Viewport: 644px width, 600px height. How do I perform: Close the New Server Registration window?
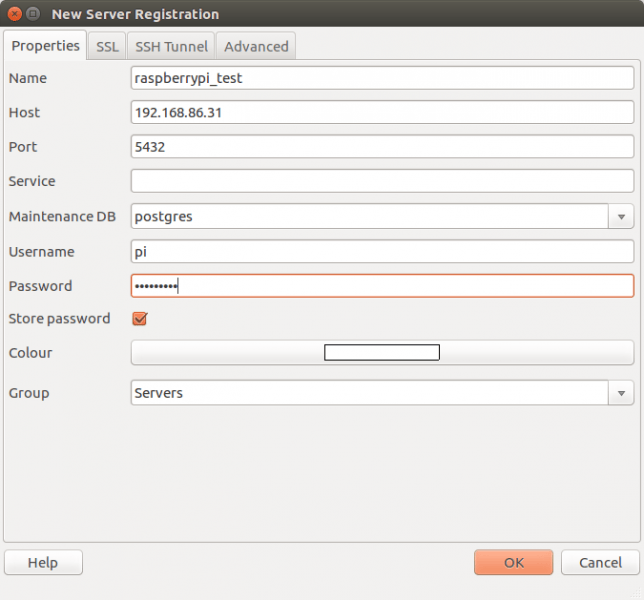tap(14, 14)
